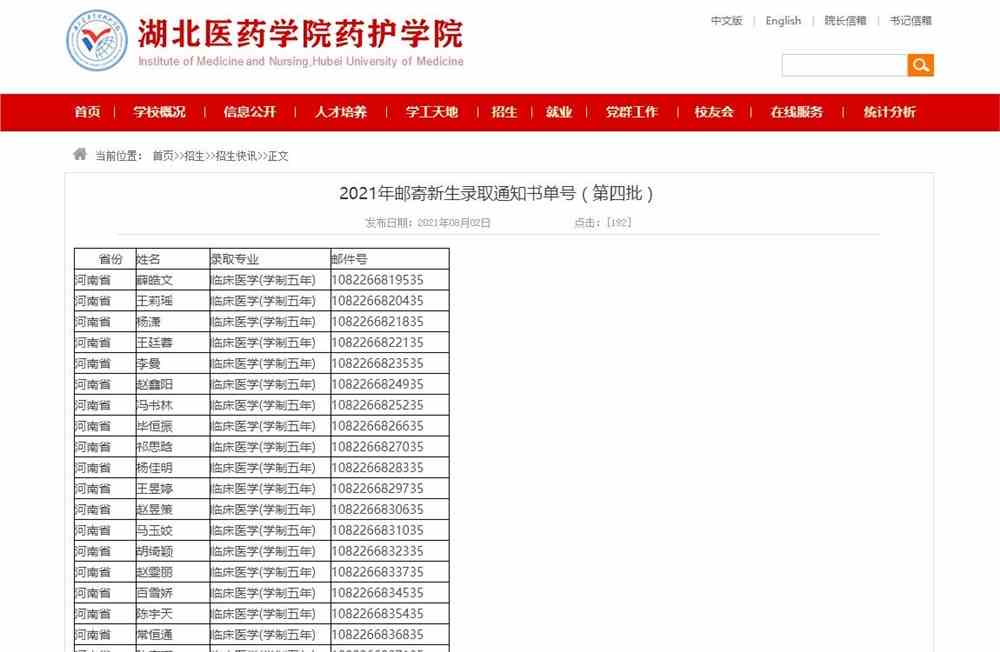Select mail number 1082266822135
The width and height of the screenshot is (1000, 652).
(378, 343)
